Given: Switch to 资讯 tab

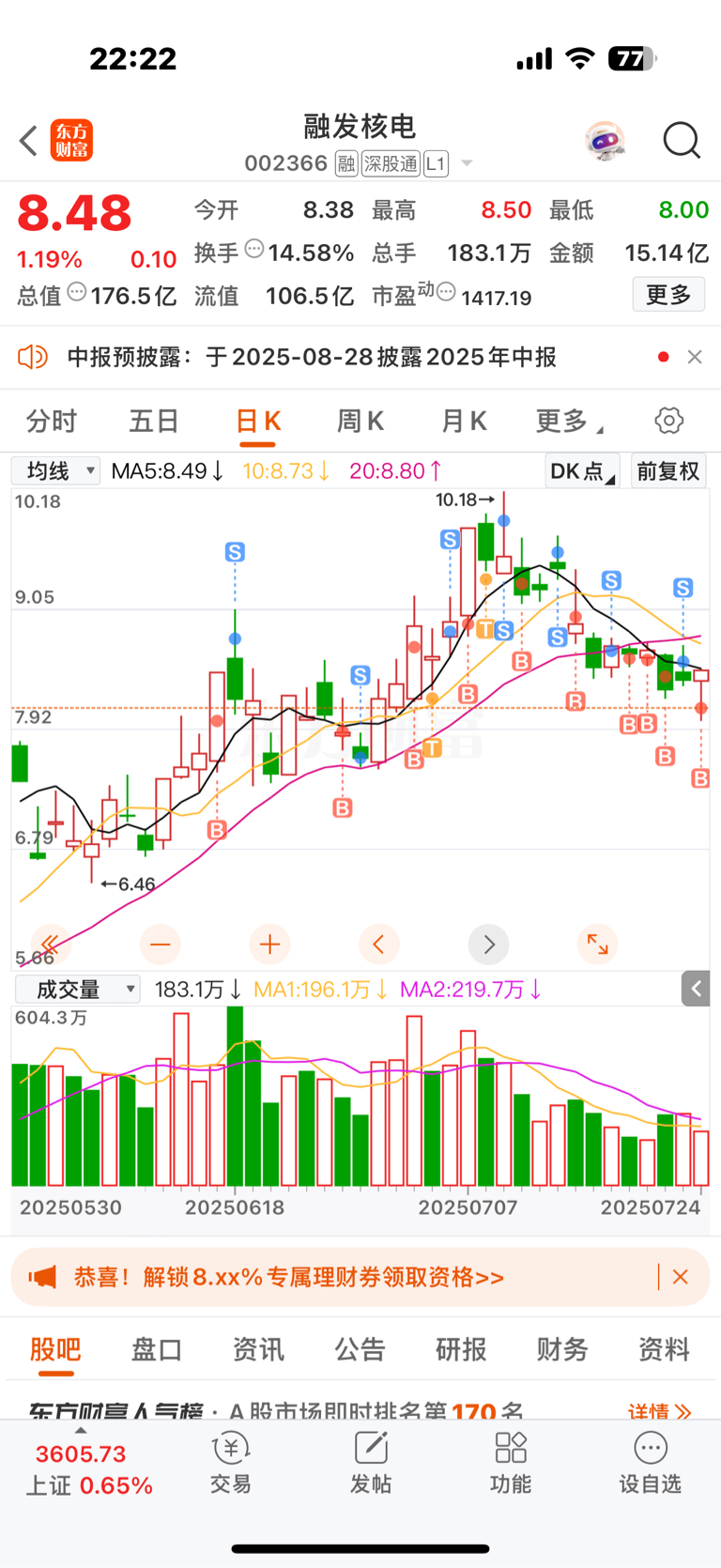Looking at the screenshot, I should [258, 1349].
